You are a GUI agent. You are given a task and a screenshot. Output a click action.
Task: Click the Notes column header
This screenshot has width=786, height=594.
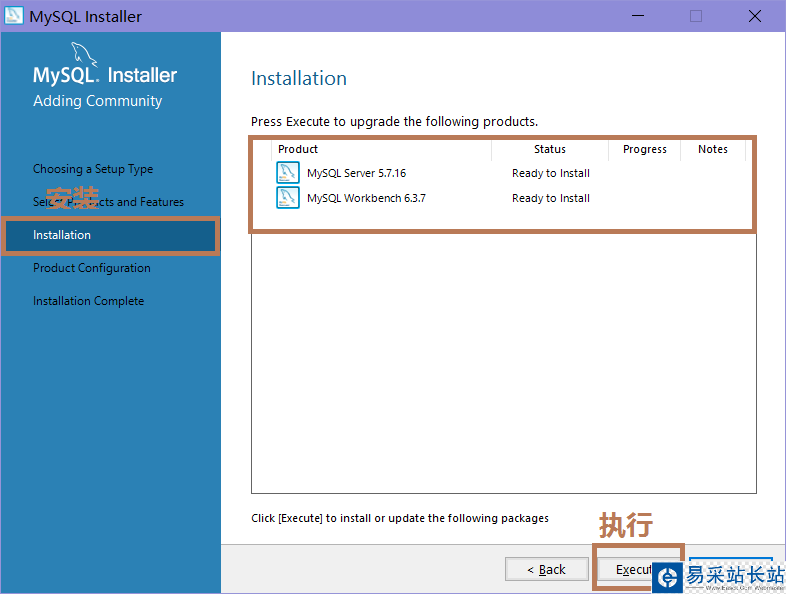coord(713,149)
